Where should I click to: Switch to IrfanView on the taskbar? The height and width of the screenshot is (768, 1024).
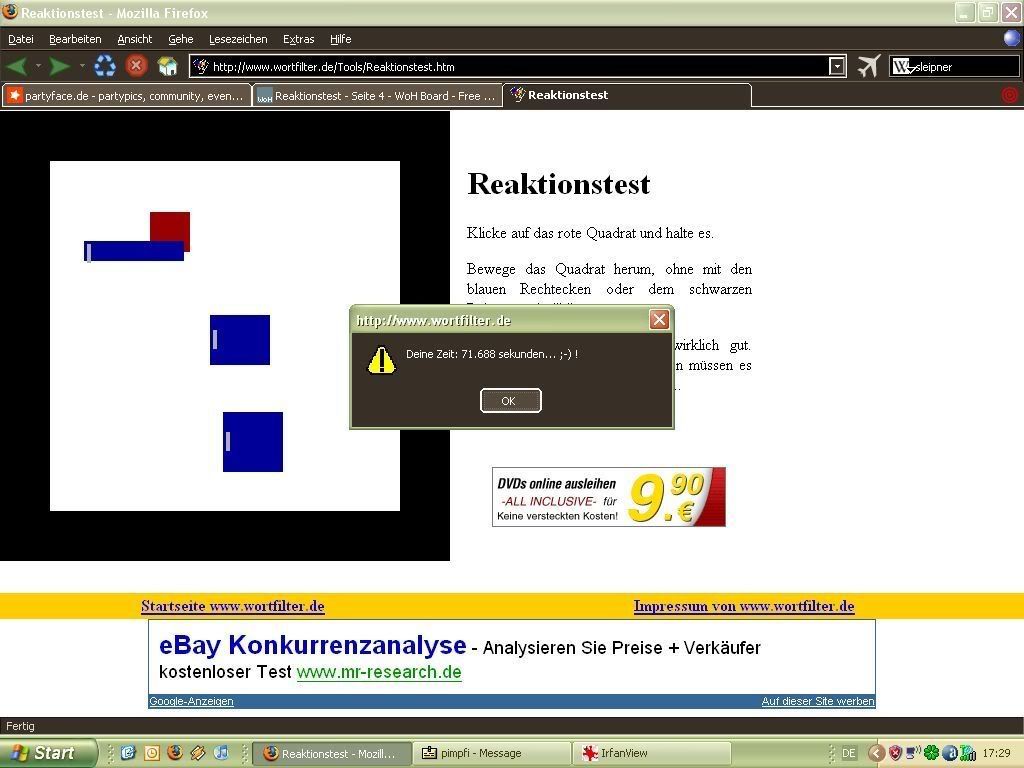(x=651, y=753)
